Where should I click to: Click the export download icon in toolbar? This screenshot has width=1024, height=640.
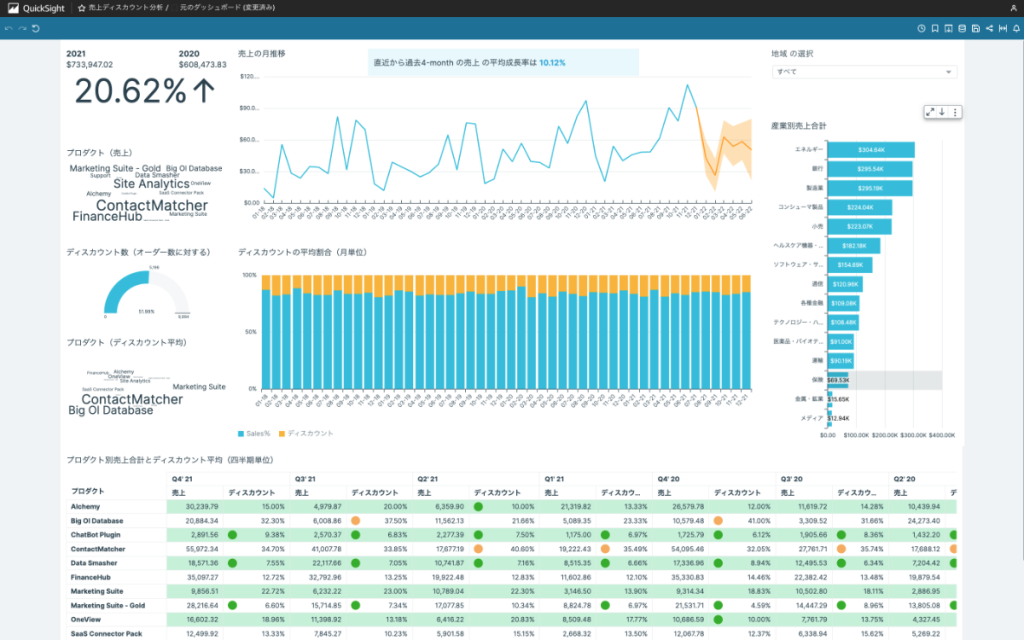point(948,29)
